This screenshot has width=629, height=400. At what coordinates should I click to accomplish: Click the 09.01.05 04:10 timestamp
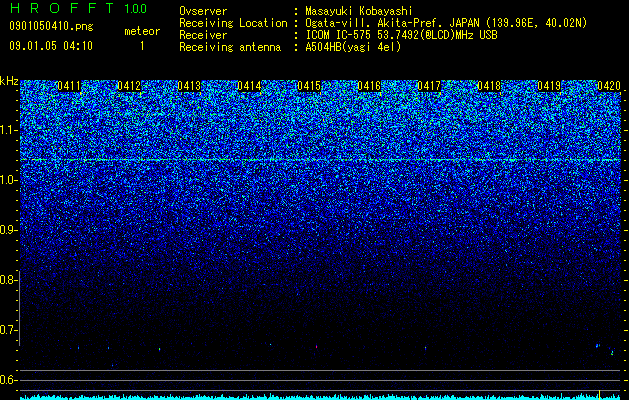click(51, 46)
